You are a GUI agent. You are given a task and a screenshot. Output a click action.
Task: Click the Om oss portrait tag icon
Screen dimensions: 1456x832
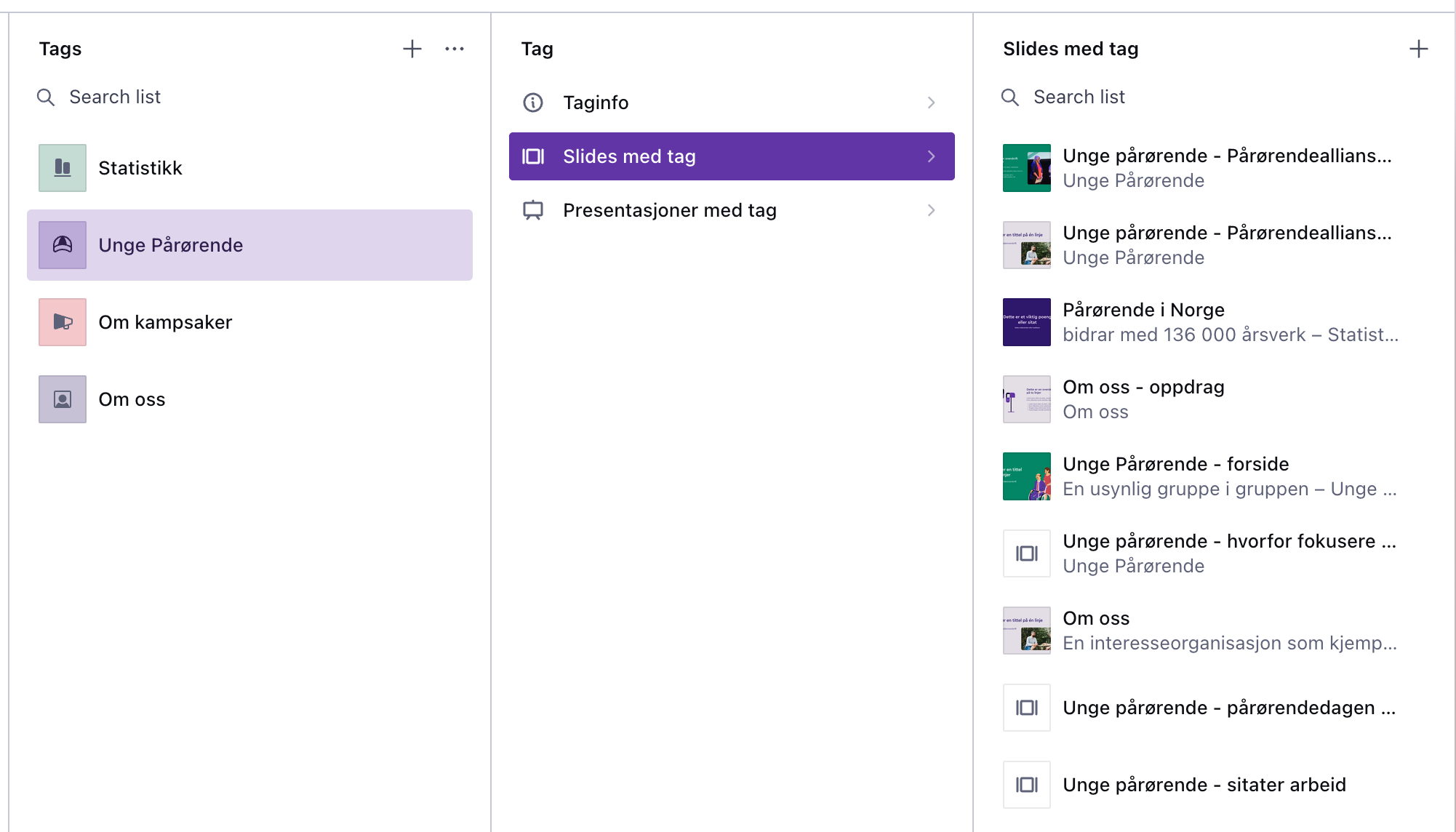click(63, 399)
